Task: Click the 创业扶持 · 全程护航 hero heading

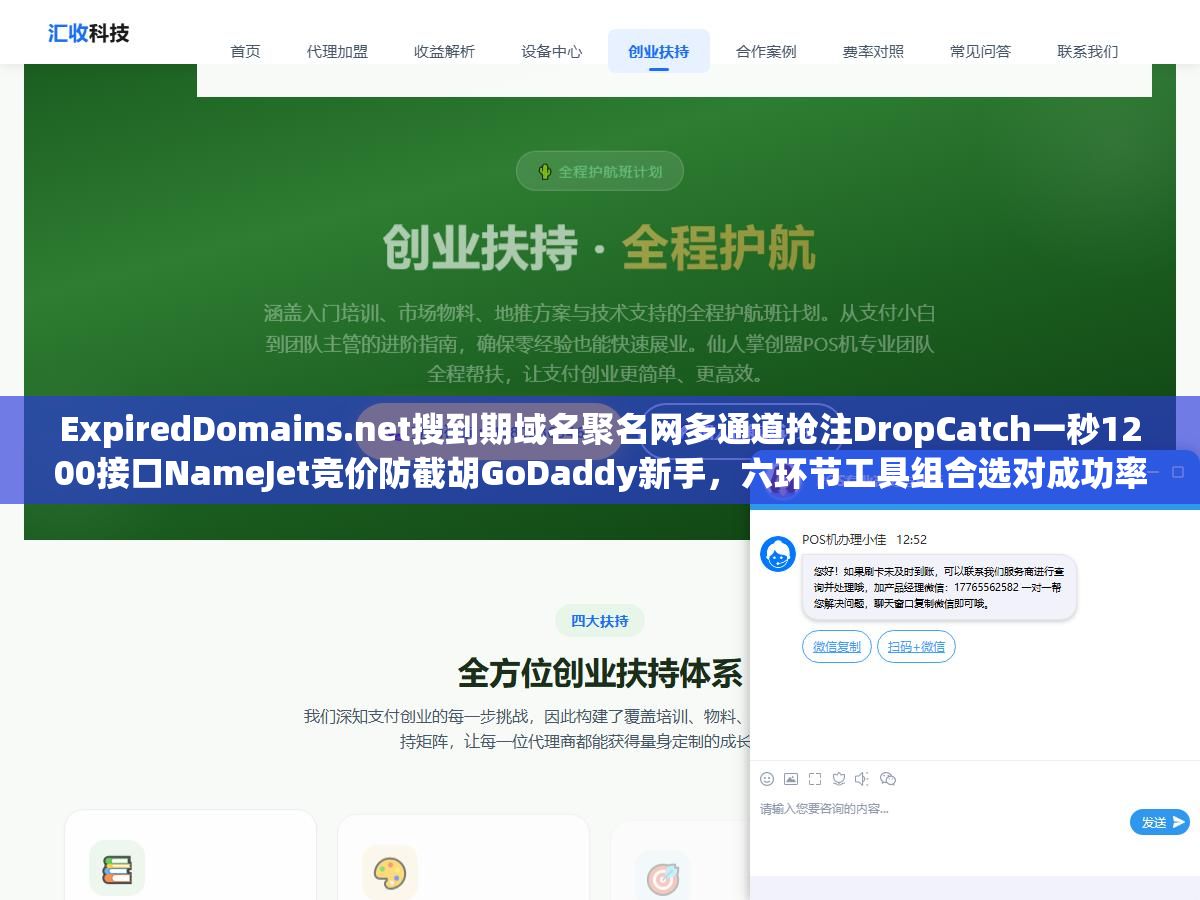Action: 600,248
